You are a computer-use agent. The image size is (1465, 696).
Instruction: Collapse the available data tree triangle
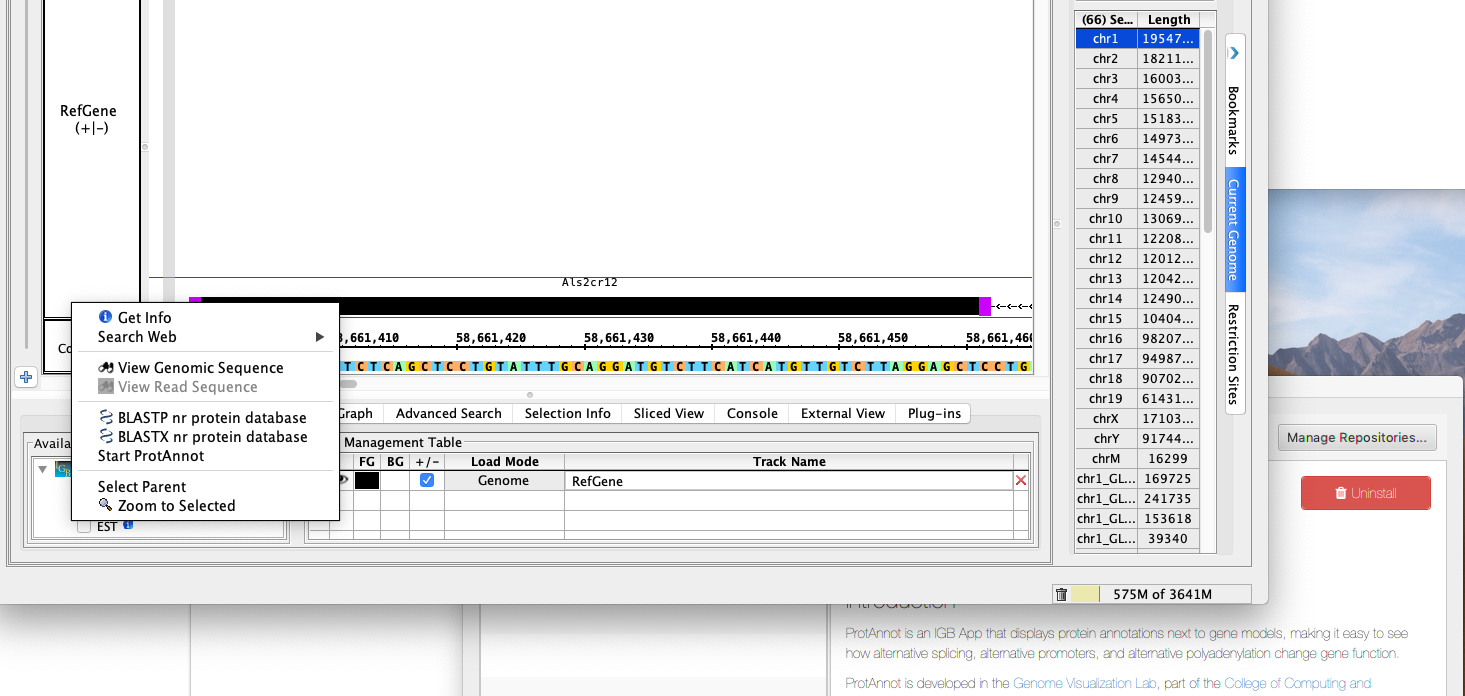tap(42, 469)
